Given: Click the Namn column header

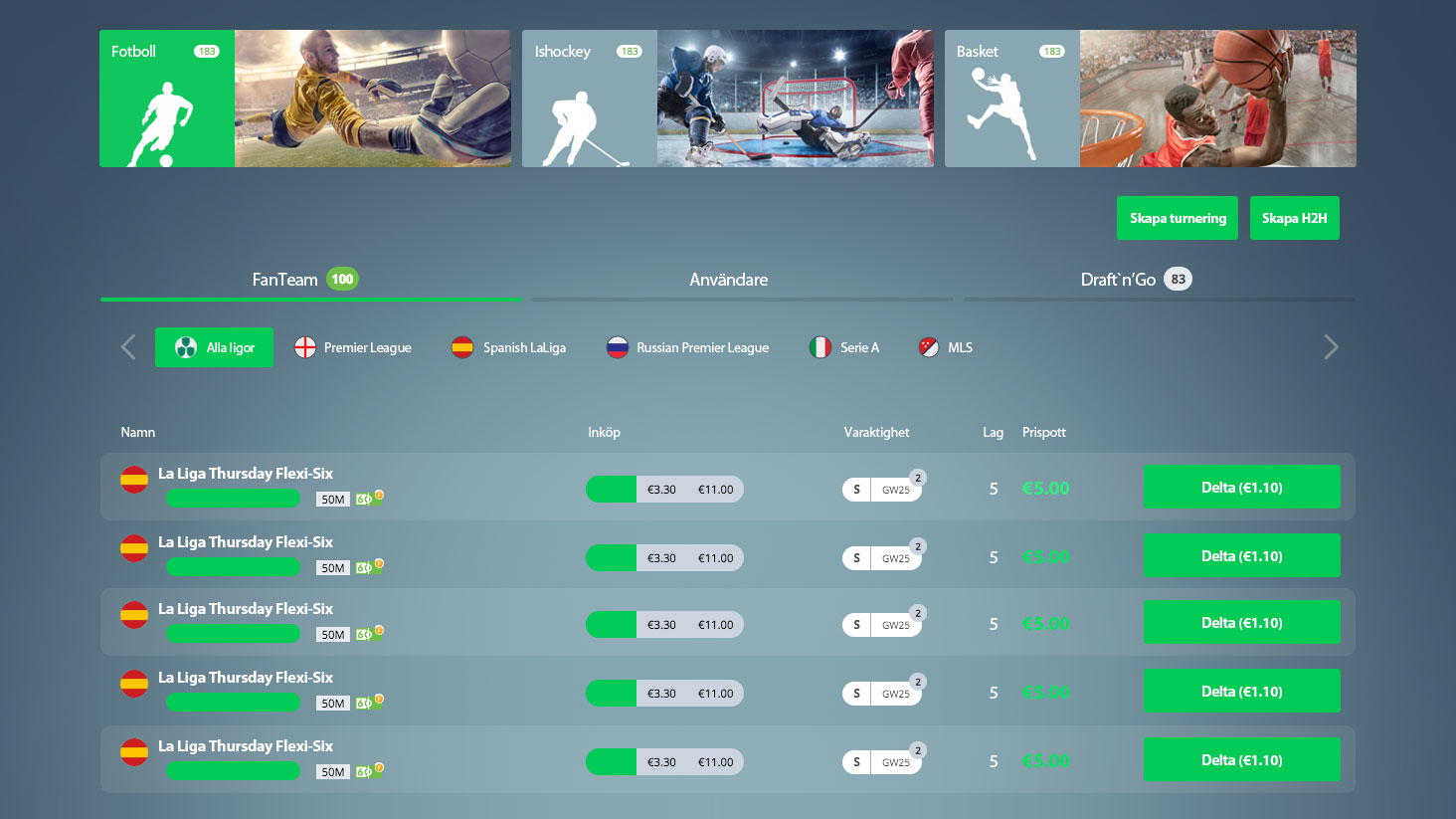Looking at the screenshot, I should (138, 432).
